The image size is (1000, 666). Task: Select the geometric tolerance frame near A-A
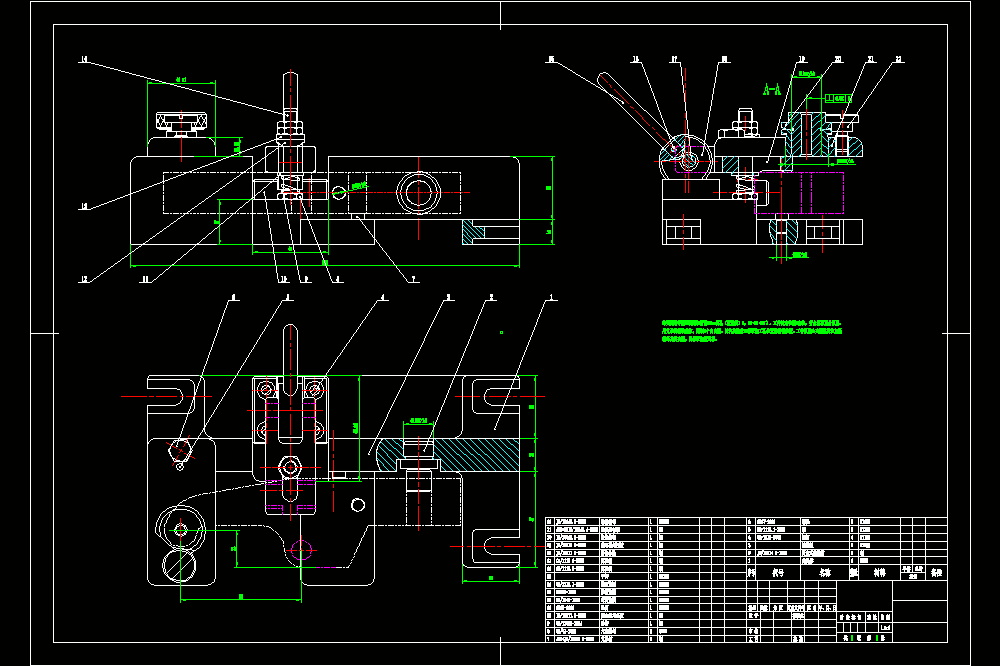tap(839, 98)
